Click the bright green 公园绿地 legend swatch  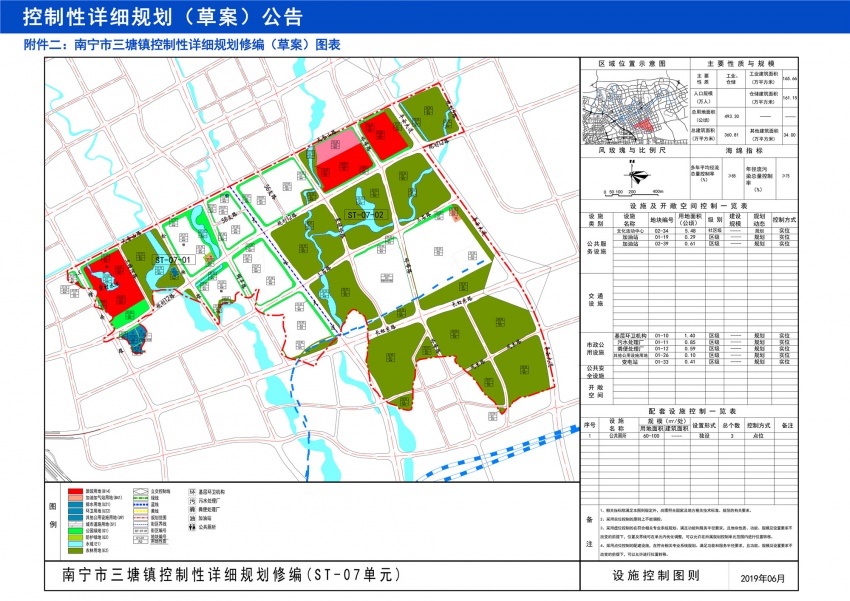point(75,531)
